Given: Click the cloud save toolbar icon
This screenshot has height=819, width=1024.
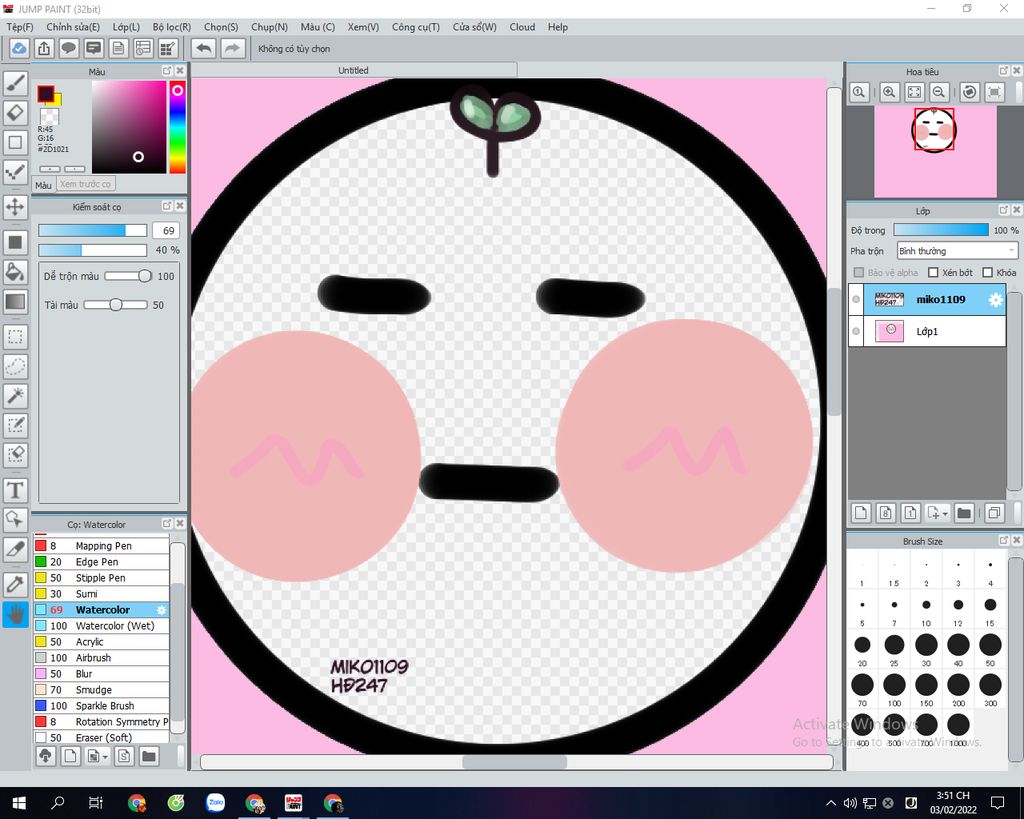Looking at the screenshot, I should tap(19, 48).
